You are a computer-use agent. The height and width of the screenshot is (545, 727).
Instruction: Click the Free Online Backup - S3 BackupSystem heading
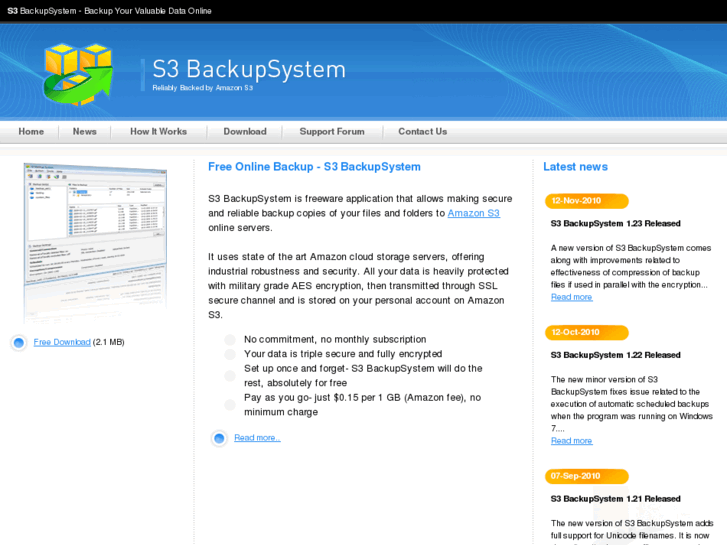[314, 167]
